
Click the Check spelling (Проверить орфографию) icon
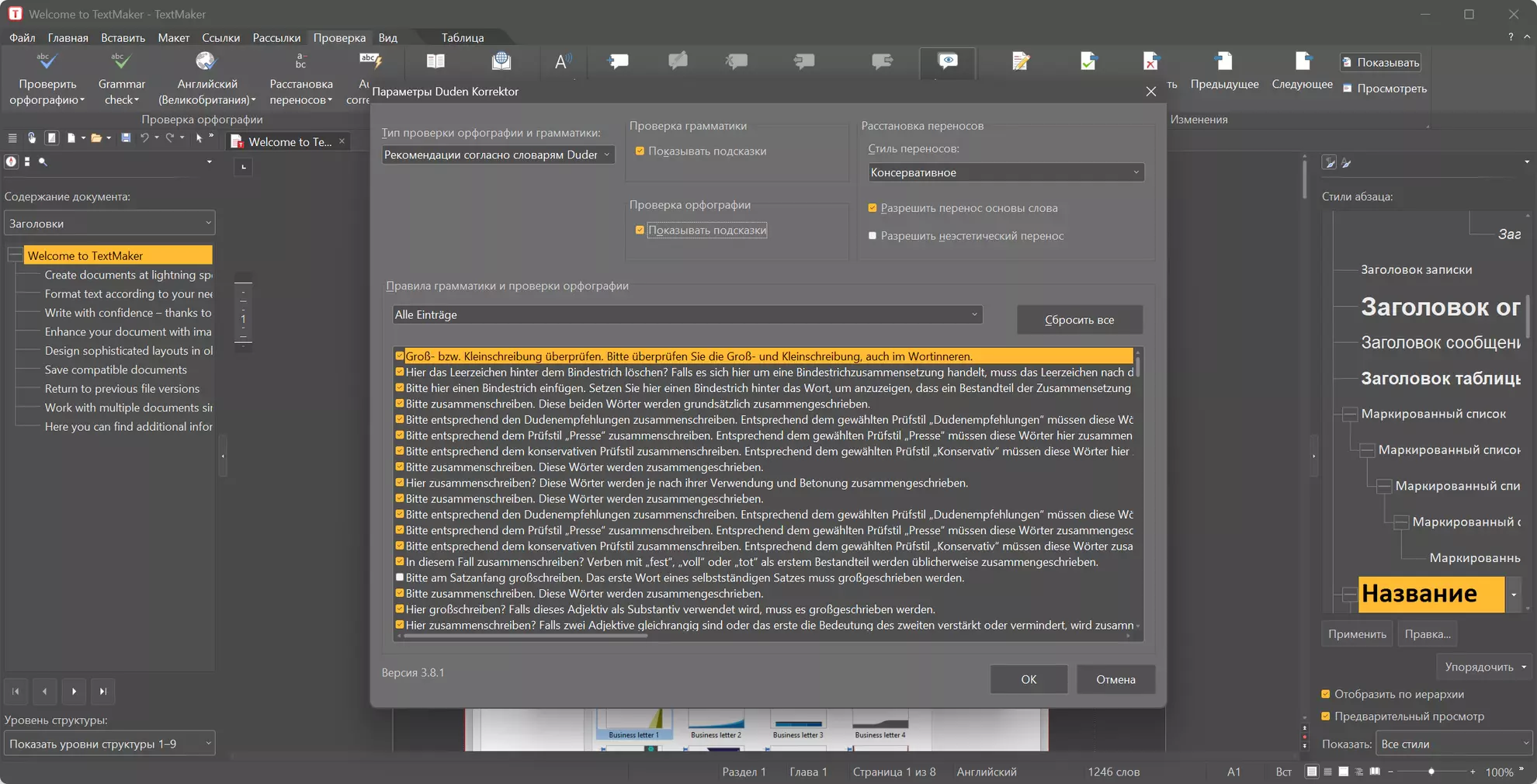tap(47, 61)
